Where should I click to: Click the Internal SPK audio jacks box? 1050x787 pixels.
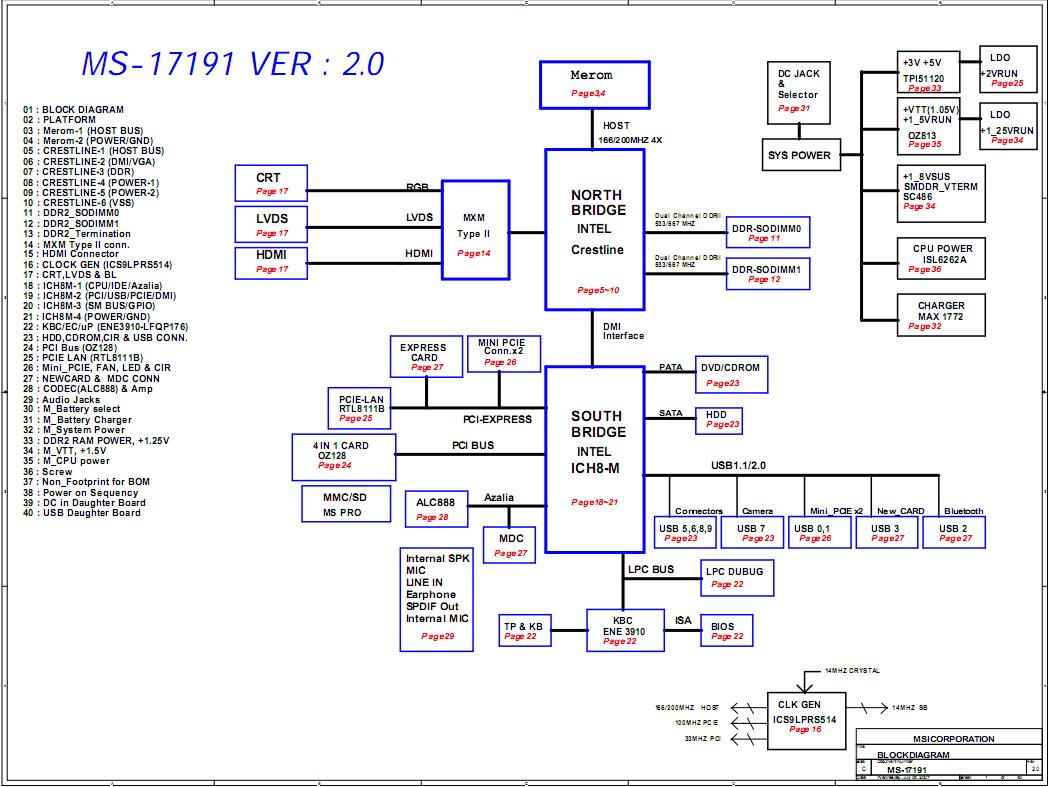tap(437, 599)
